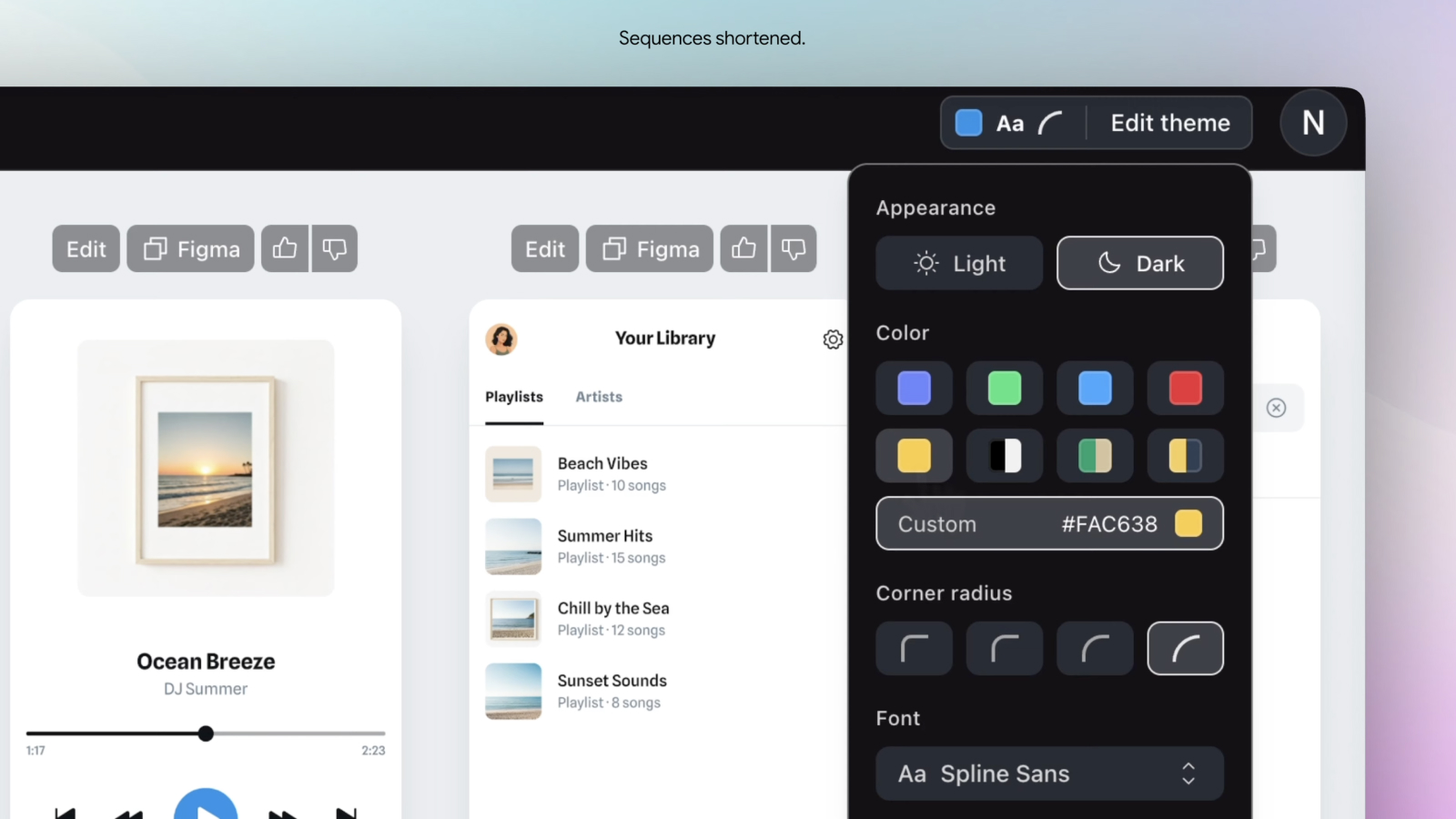The image size is (1456, 819).
Task: Keep Dark mode selected in Appearance
Action: click(1139, 263)
